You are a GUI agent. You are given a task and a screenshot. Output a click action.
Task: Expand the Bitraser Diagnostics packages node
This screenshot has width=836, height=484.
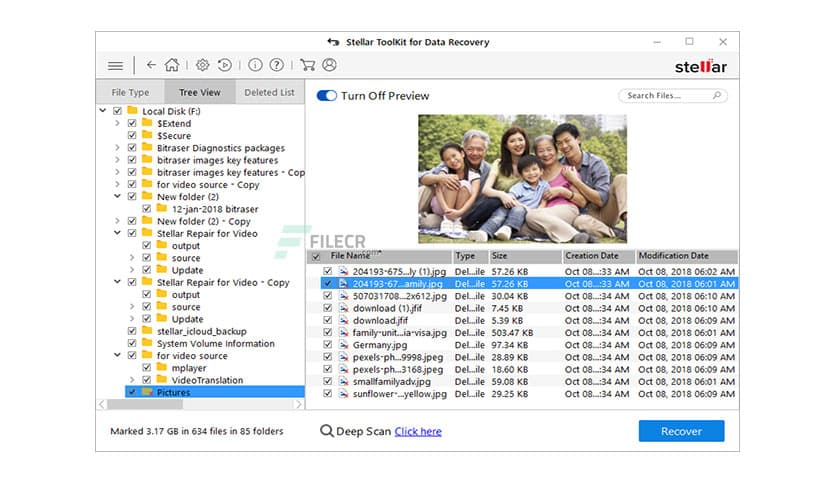coord(117,148)
